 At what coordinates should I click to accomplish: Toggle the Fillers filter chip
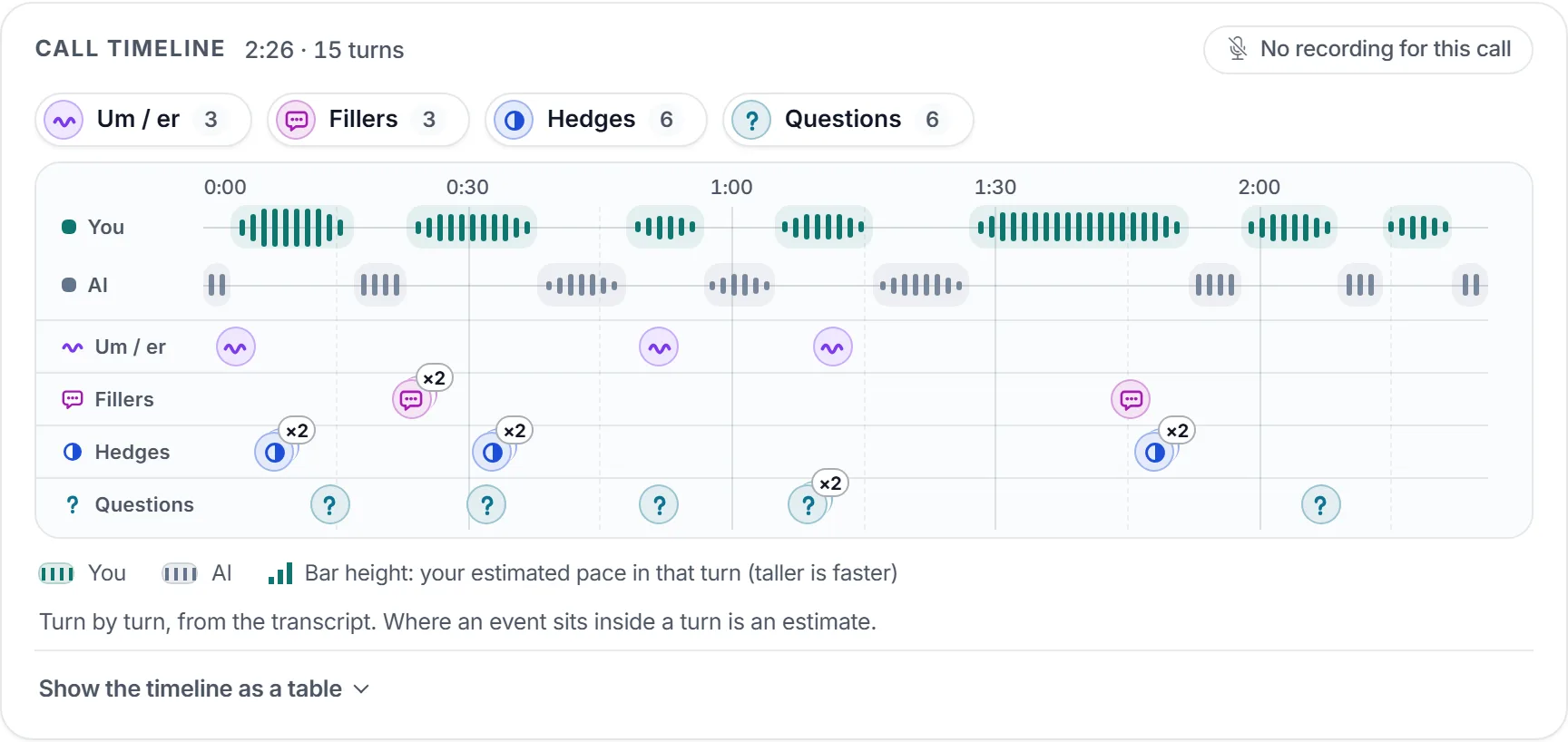(367, 120)
